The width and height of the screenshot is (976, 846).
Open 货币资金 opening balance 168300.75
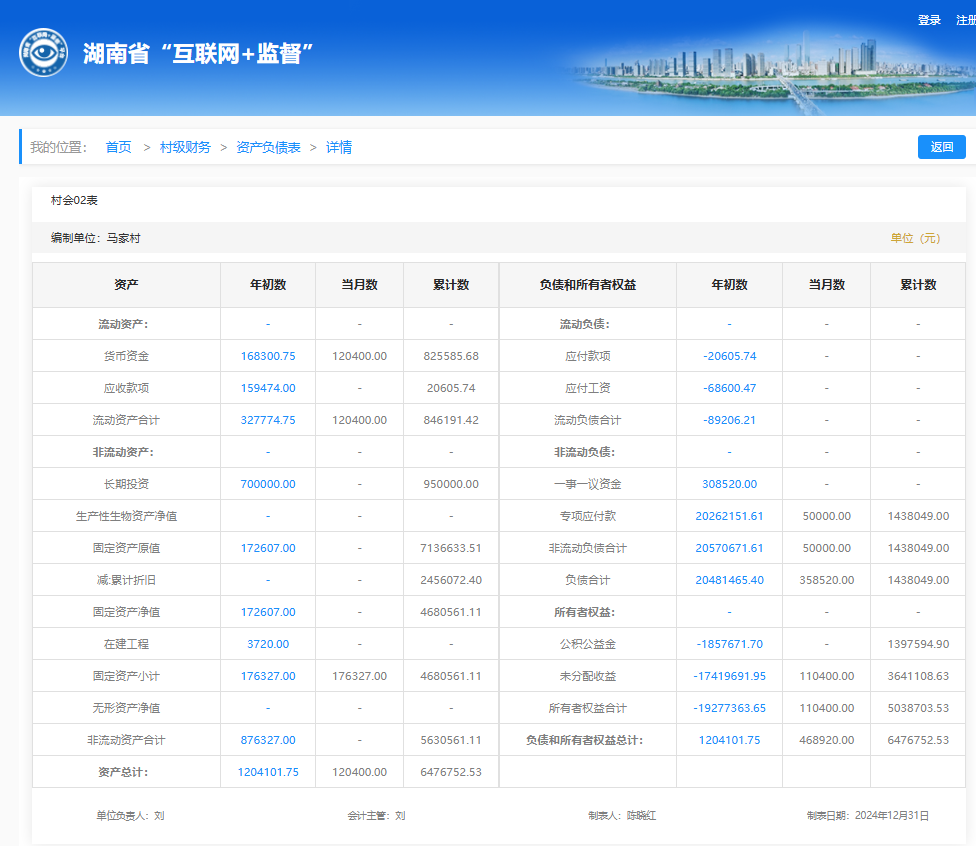point(268,356)
